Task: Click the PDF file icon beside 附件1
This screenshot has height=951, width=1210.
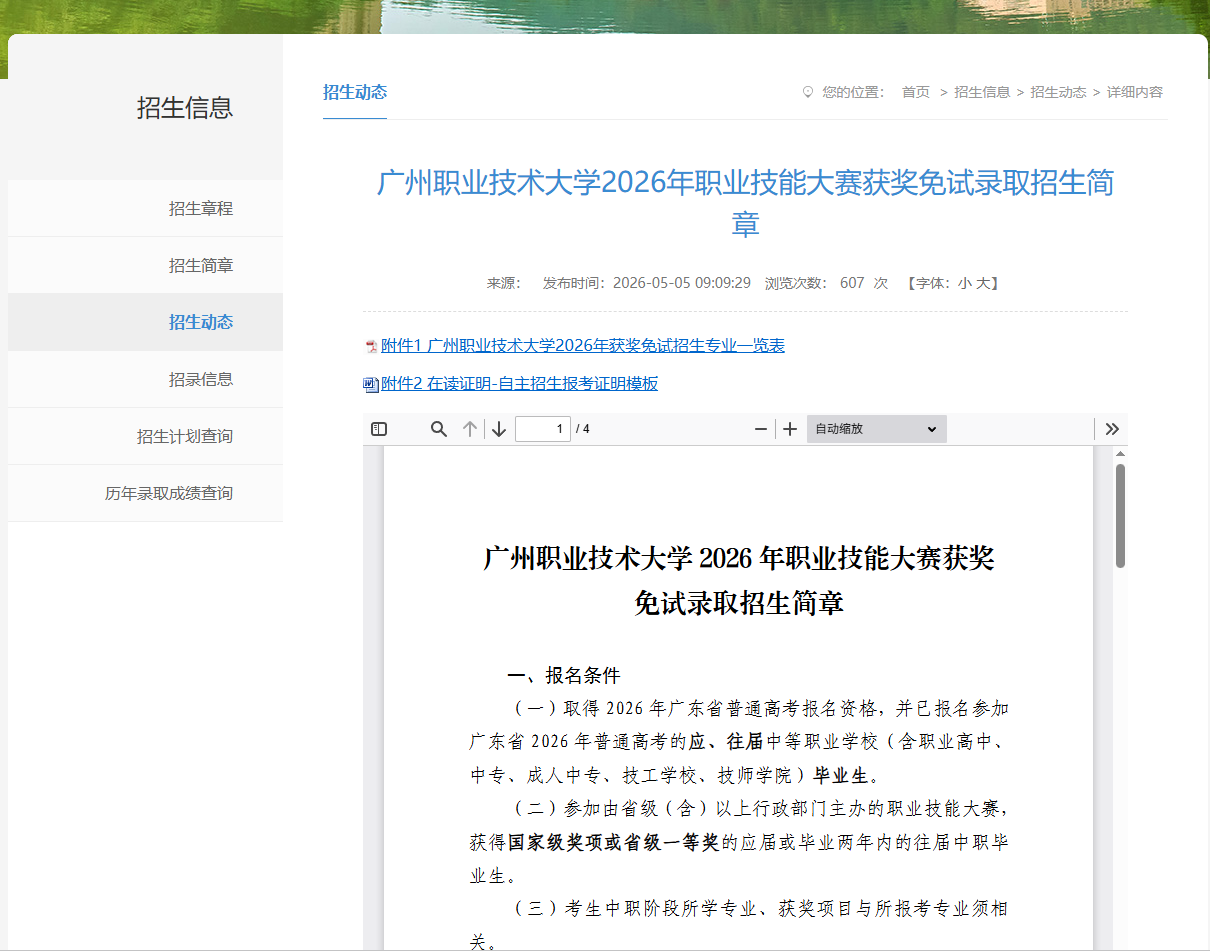Action: pyautogui.click(x=371, y=347)
